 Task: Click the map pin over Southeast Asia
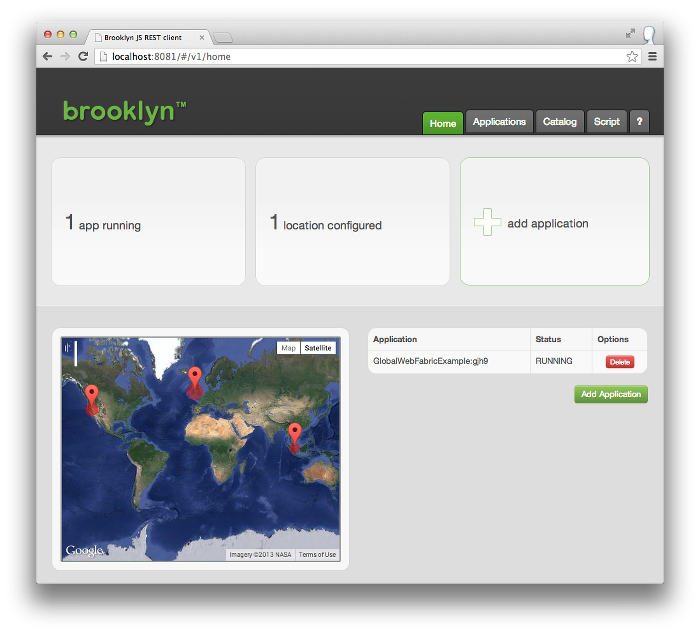(294, 435)
